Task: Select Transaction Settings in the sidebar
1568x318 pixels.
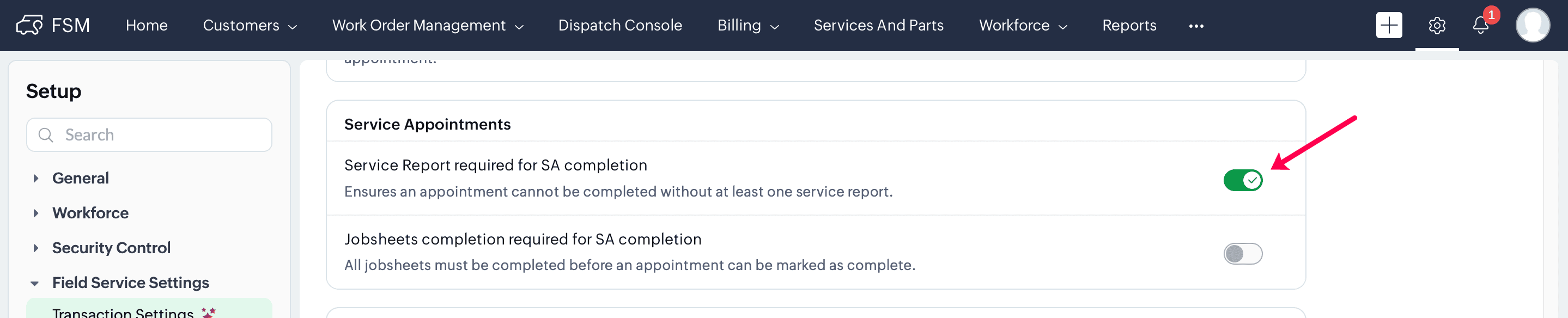Action: [123, 312]
